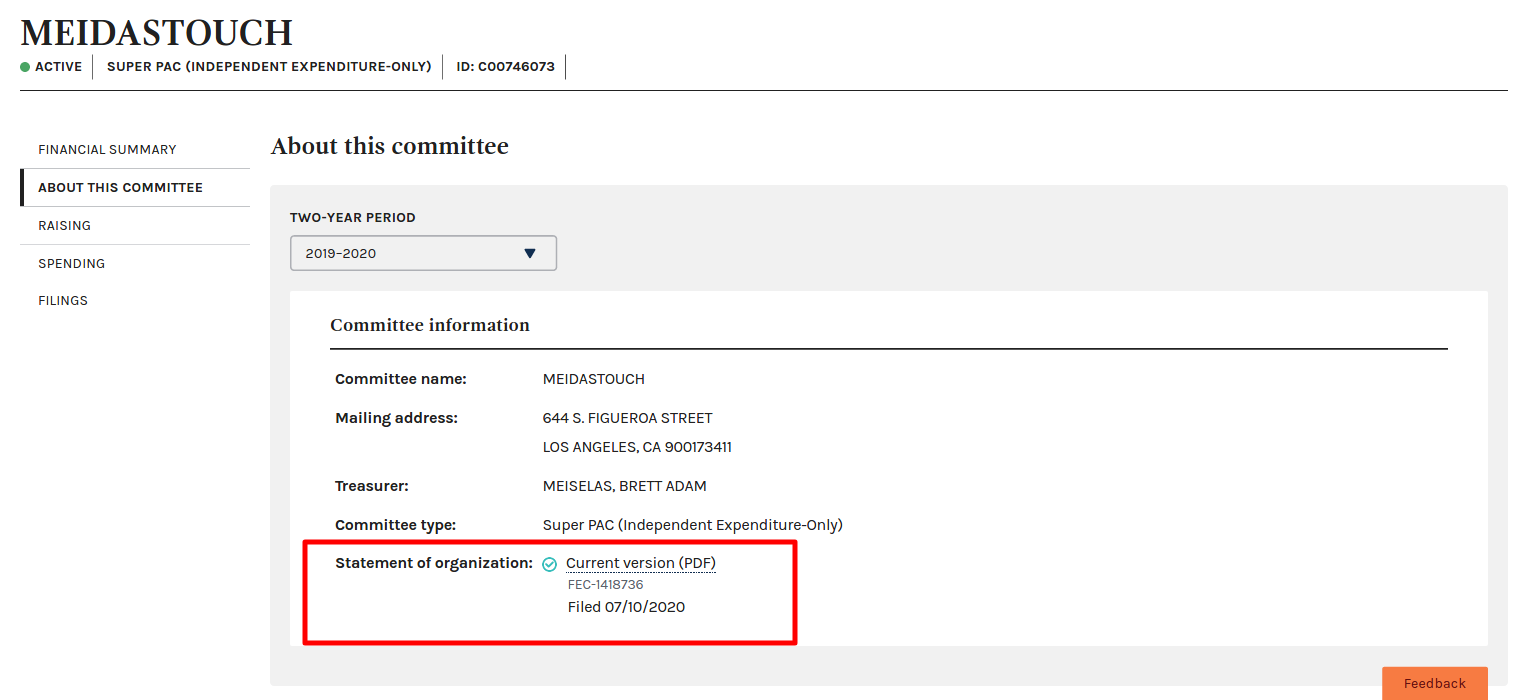The height and width of the screenshot is (700, 1528).
Task: Click the Super PAC (Independent Expenditure-Only) header label
Action: [269, 67]
